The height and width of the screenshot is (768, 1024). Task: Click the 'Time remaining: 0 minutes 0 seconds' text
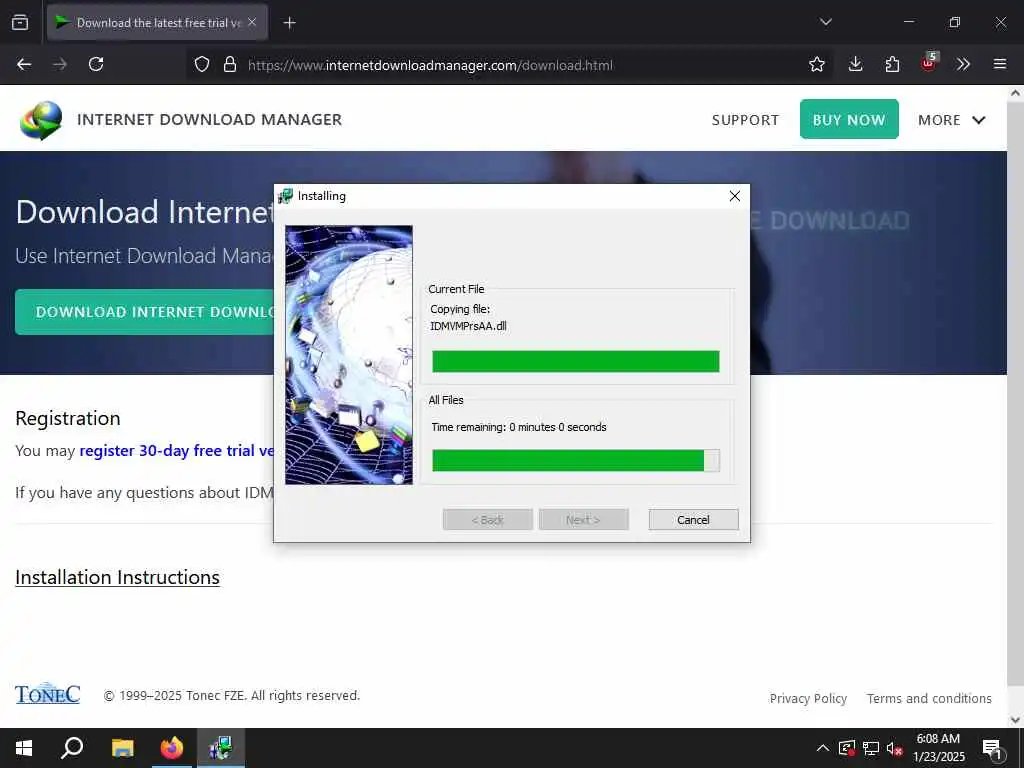coord(519,427)
